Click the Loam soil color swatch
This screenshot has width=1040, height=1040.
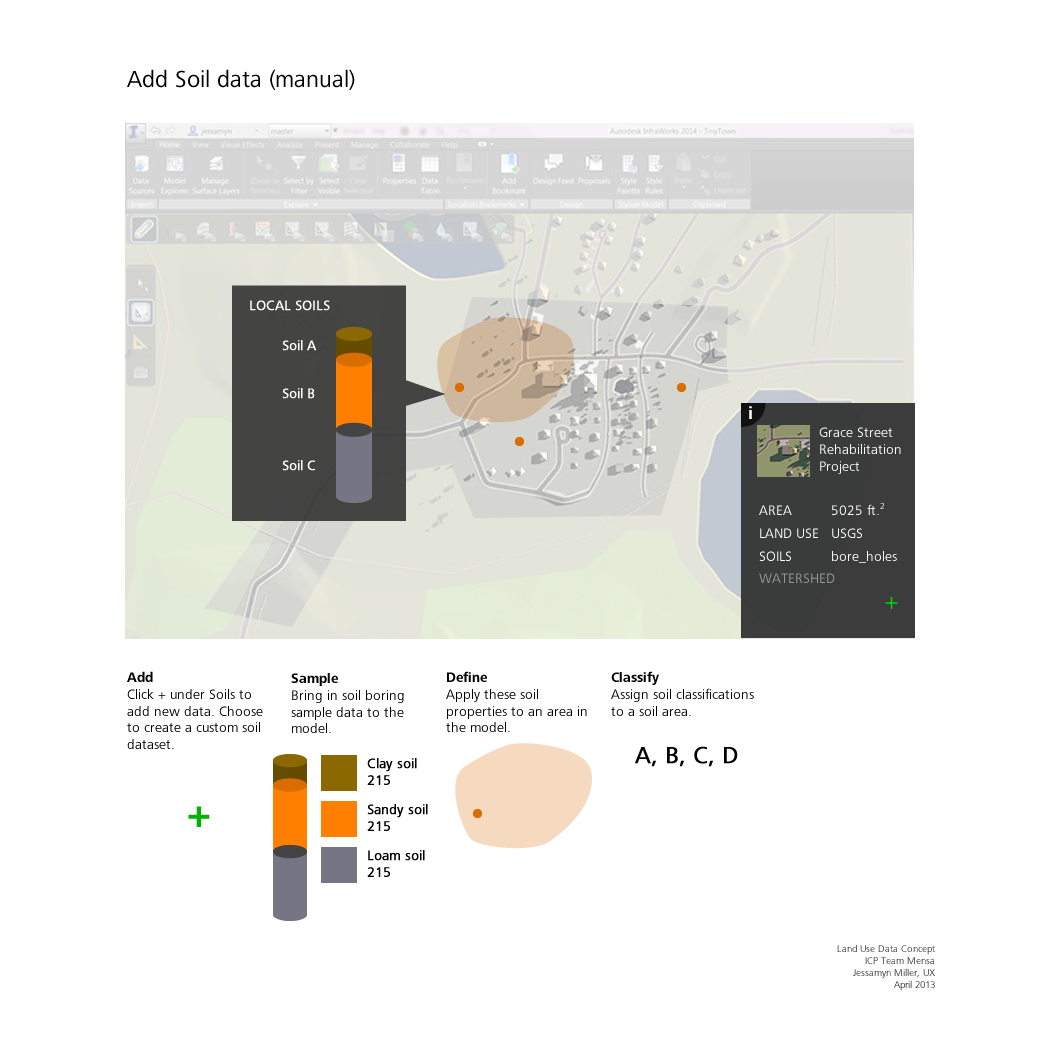[339, 865]
